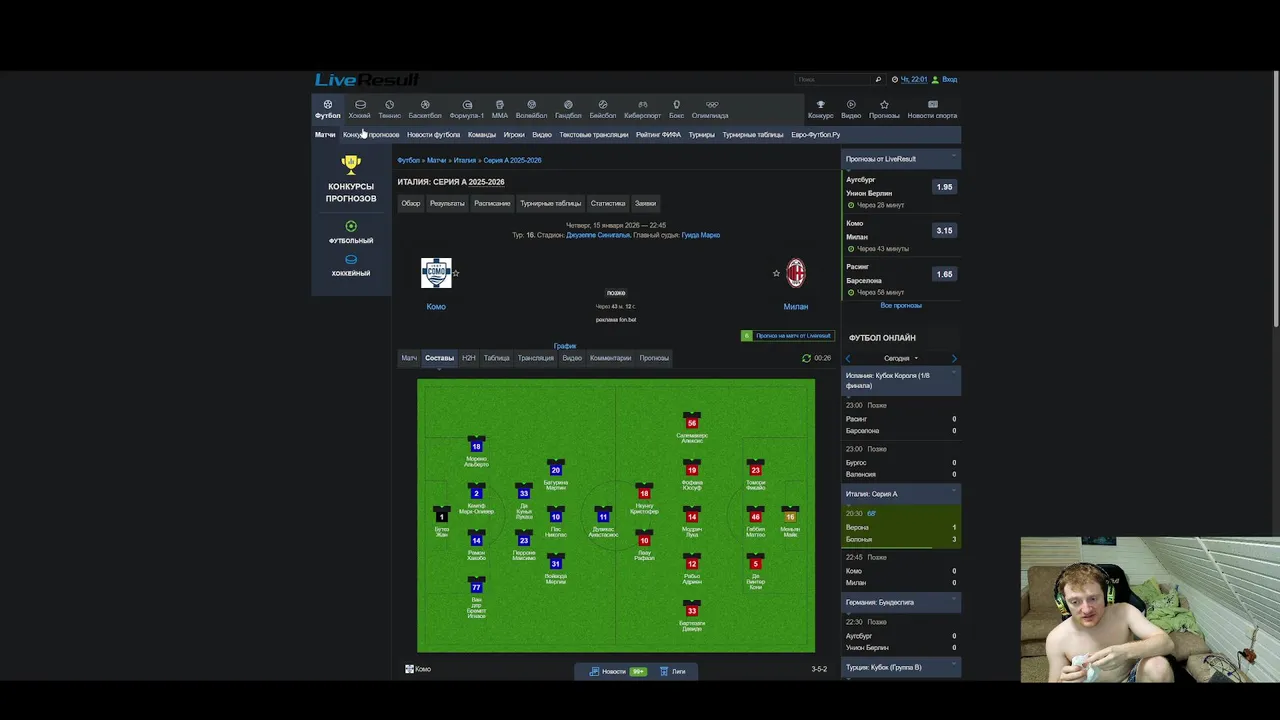The width and height of the screenshot is (1280, 720).
Task: Go to previous day arrow
Action: tap(848, 358)
